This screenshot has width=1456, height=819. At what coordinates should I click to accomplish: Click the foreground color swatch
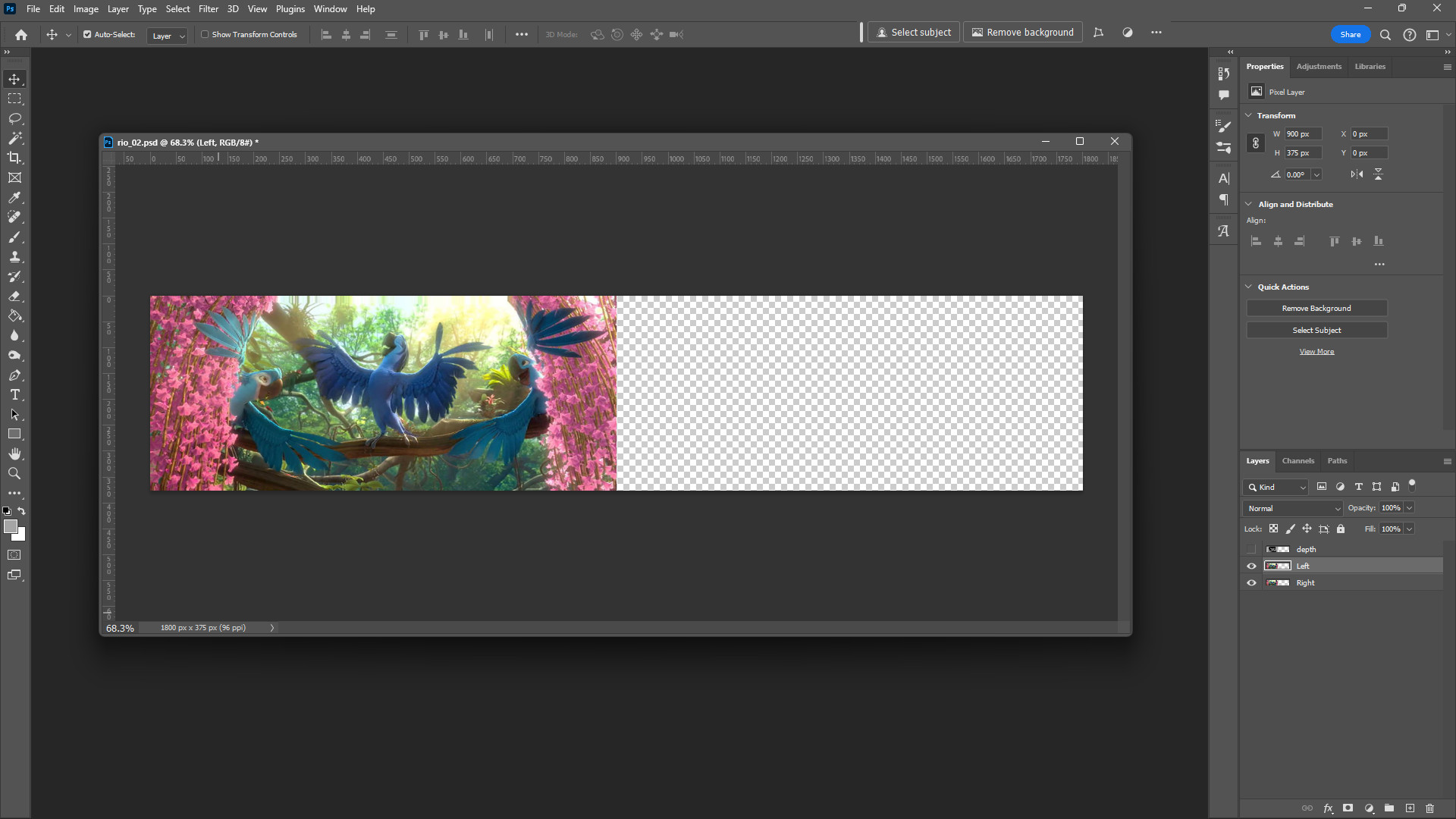[x=10, y=526]
